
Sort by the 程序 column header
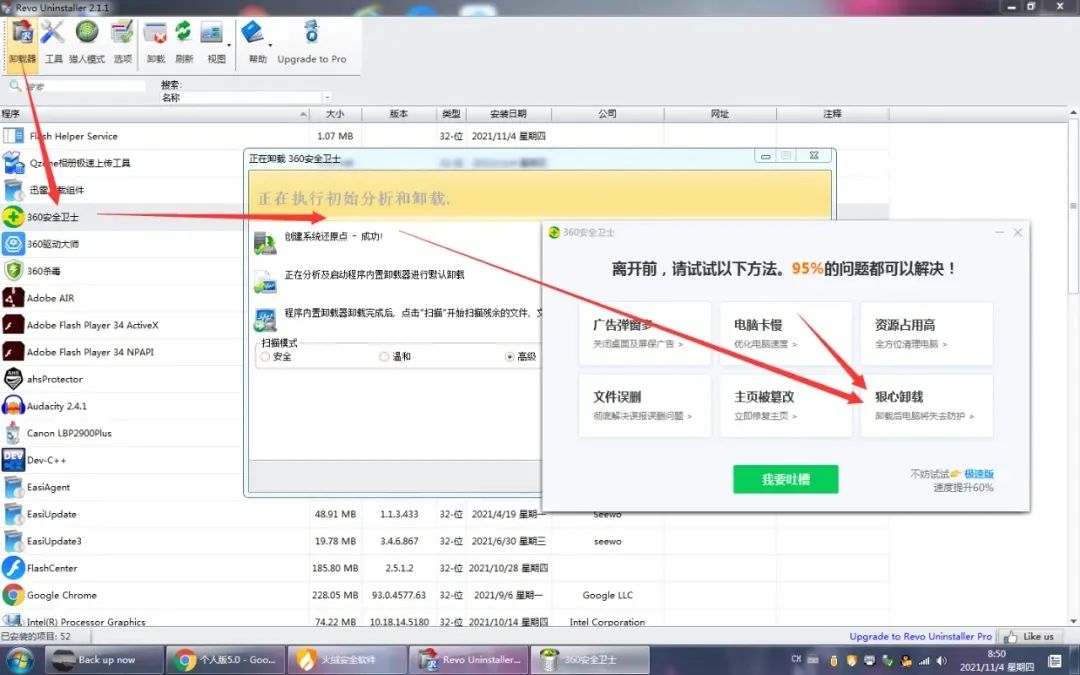point(155,114)
